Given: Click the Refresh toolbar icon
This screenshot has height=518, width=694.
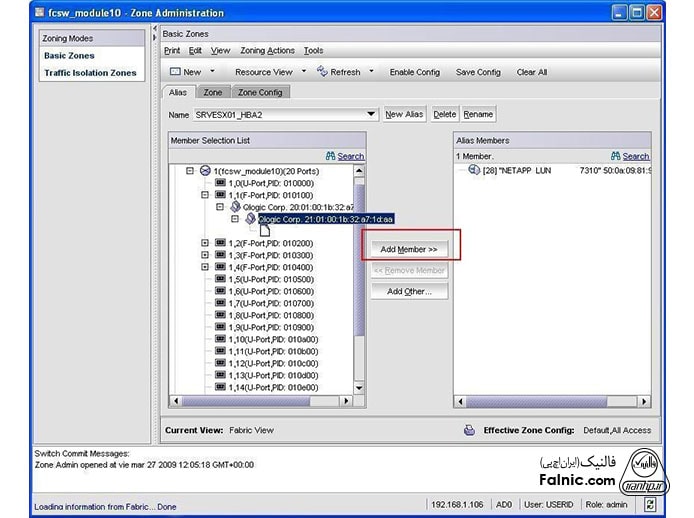Looking at the screenshot, I should coord(322,72).
